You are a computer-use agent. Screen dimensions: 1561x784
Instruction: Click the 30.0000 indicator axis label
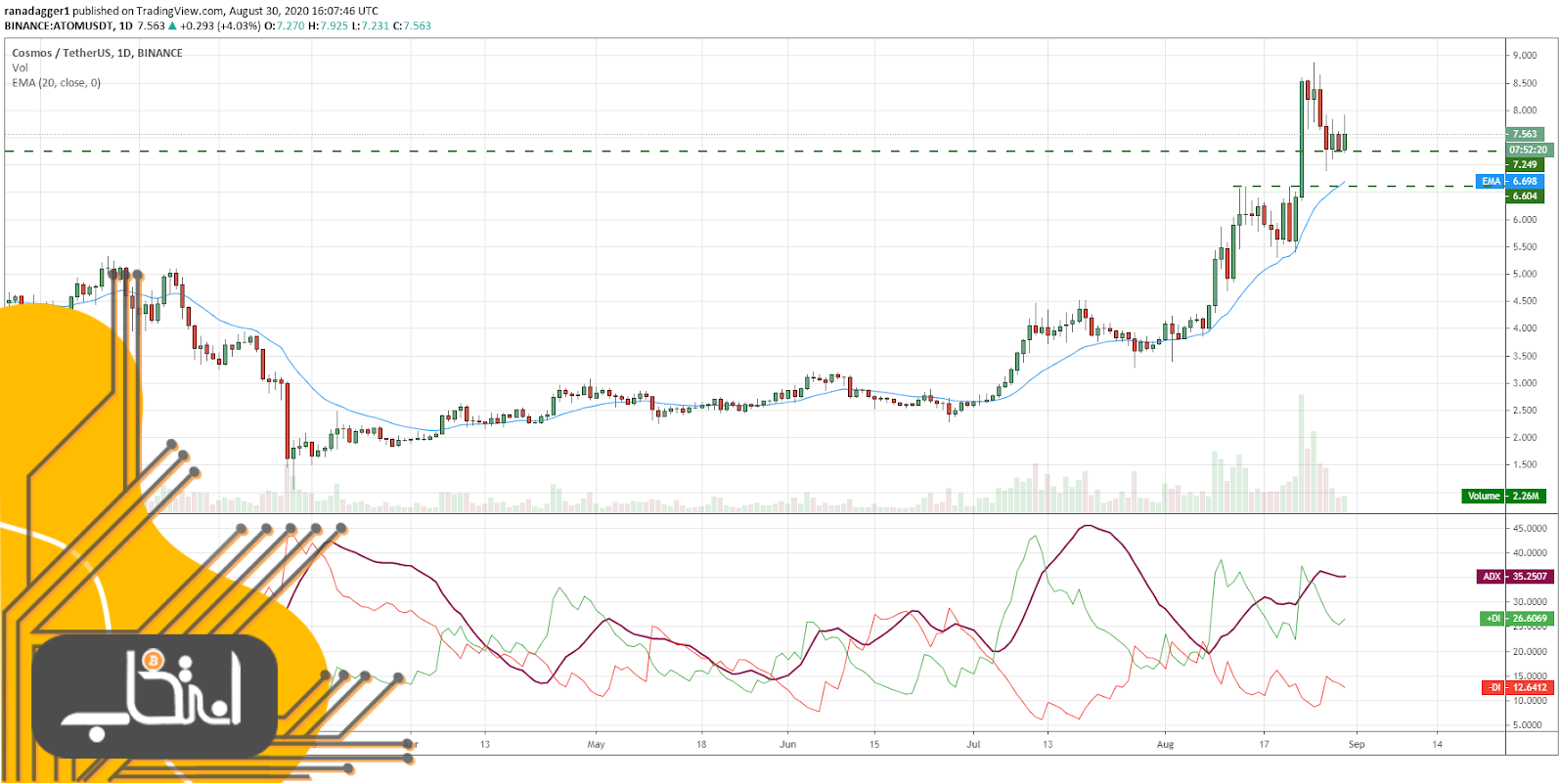click(1530, 602)
